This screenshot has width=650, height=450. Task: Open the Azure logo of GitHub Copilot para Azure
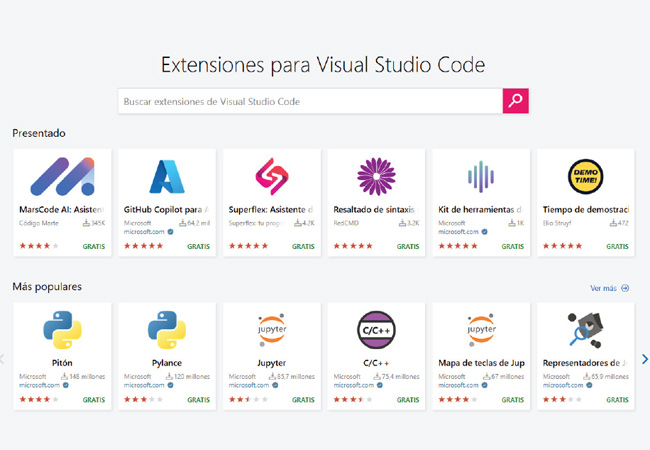pyautogui.click(x=167, y=177)
